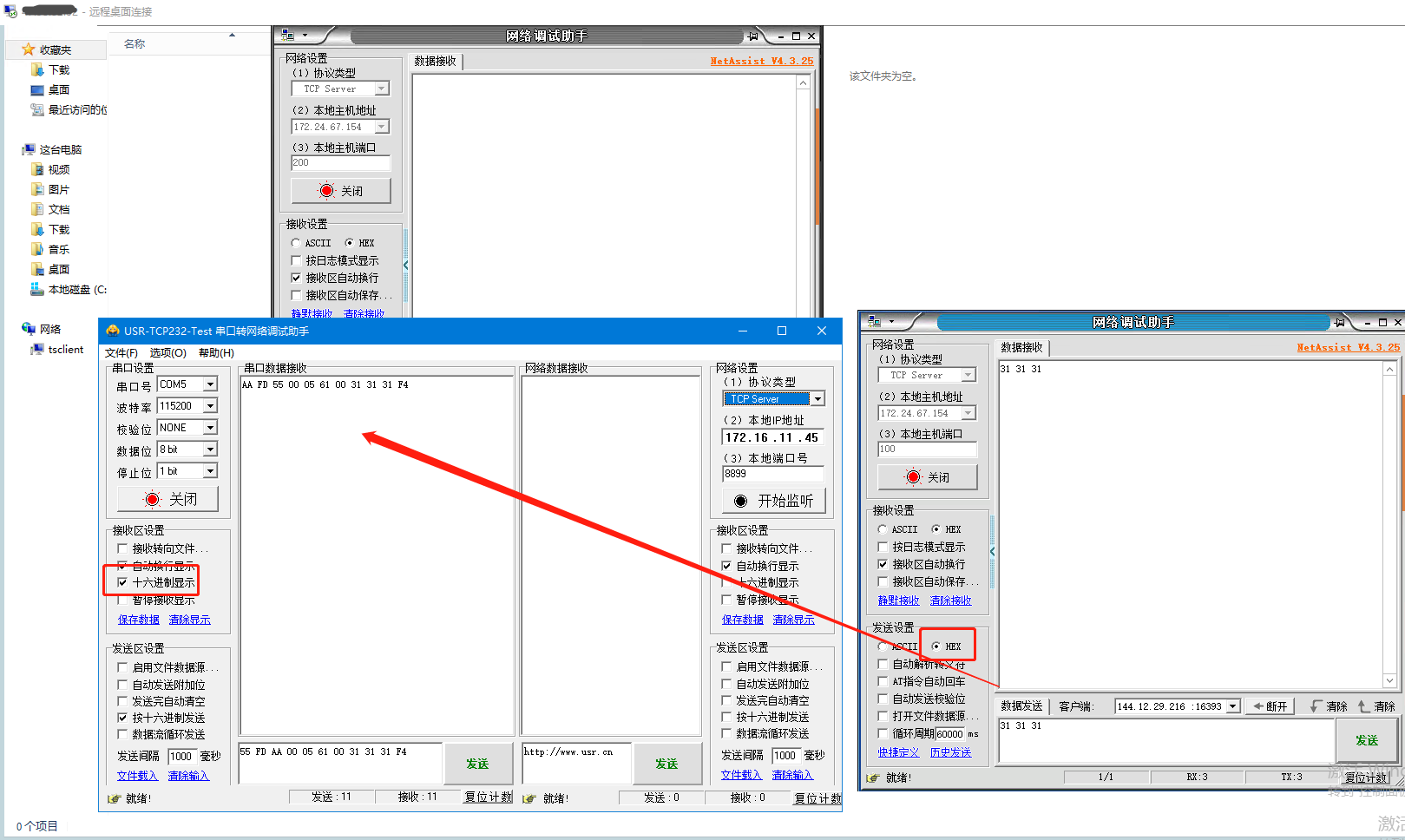This screenshot has width=1405, height=840.
Task: Toggle 接收区自动换行 in lower-right NetAssist
Action: pyautogui.click(x=883, y=564)
